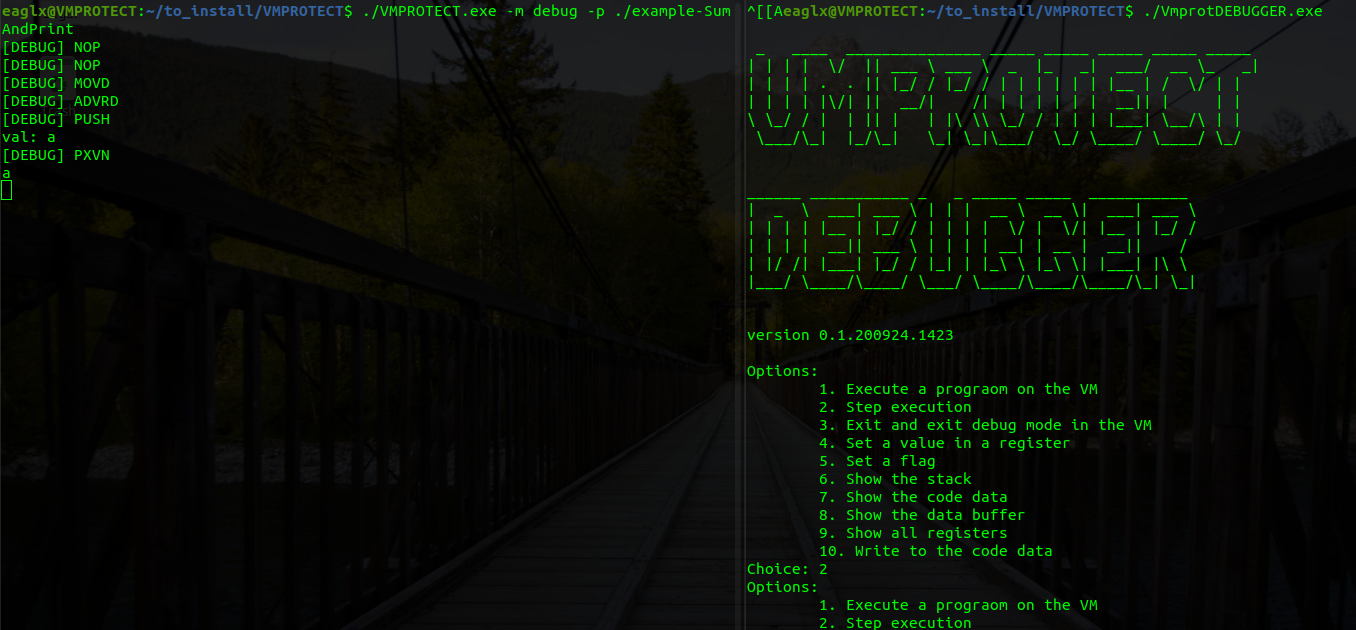Screen dimensions: 1356x630
Task: Click the 'Options:' header just below 'Choice: 2'
Action: point(783,587)
